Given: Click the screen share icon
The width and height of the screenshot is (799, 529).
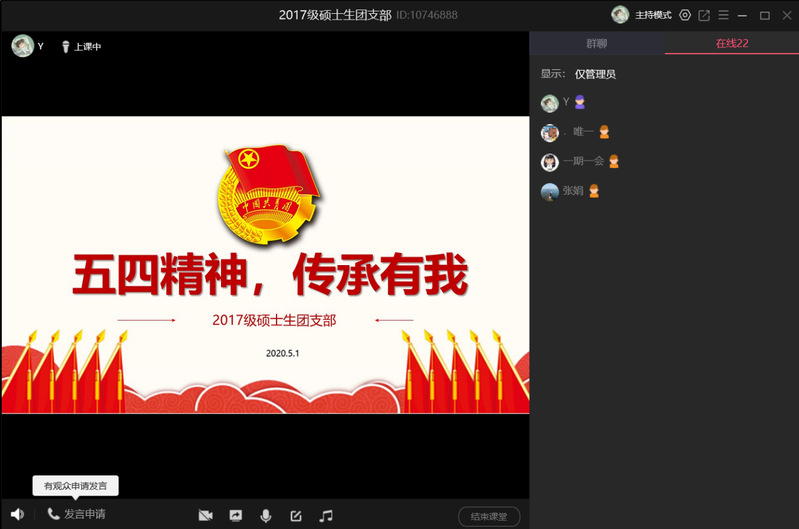Looking at the screenshot, I should [x=236, y=516].
